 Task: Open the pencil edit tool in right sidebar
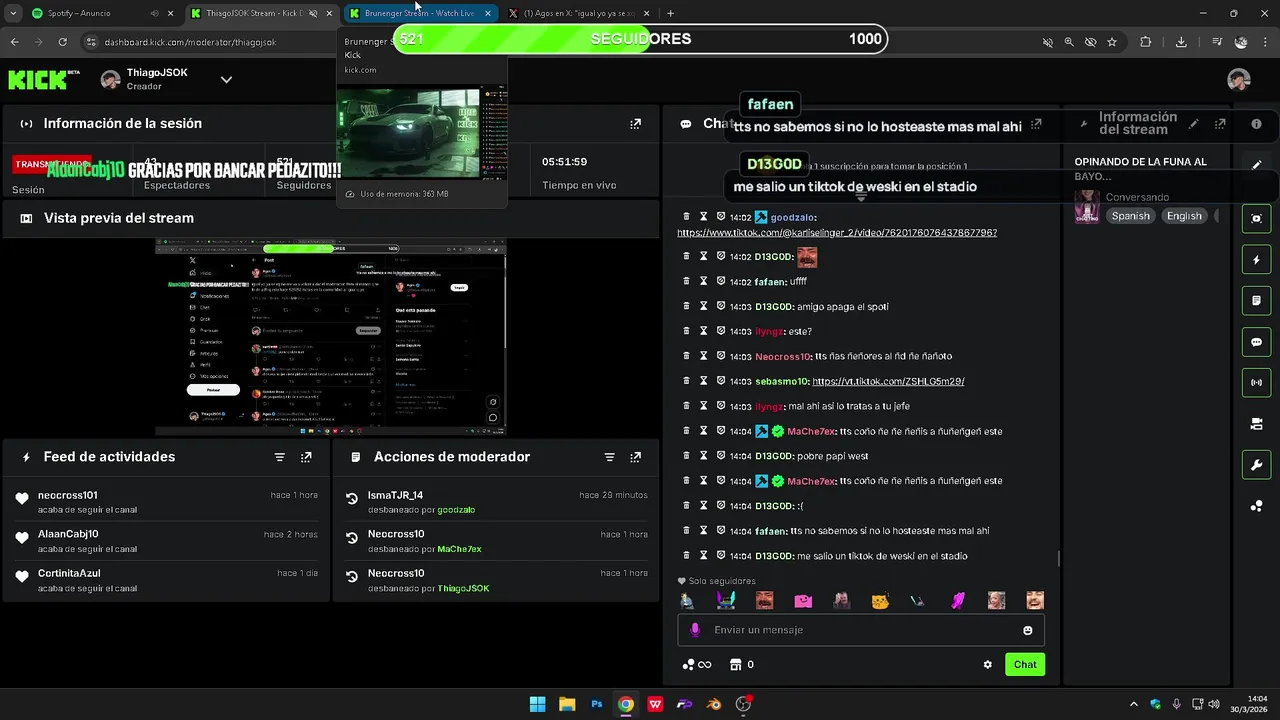(1256, 165)
